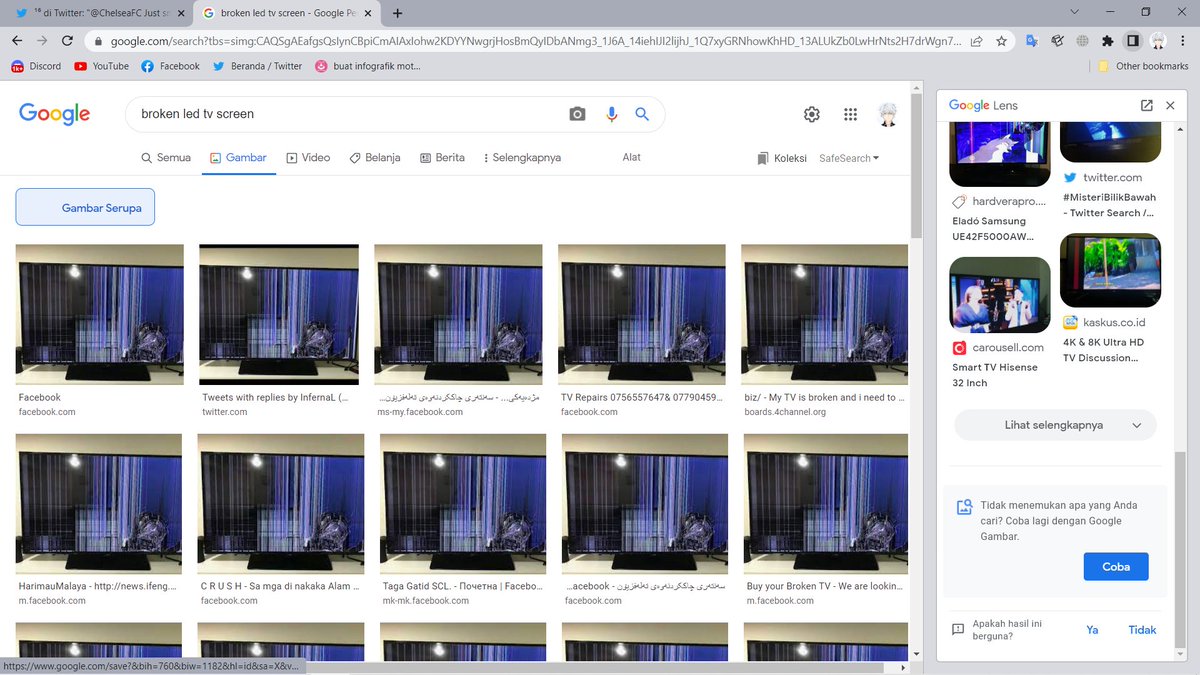
Task: Open the Google account profile avatar
Action: click(888, 114)
